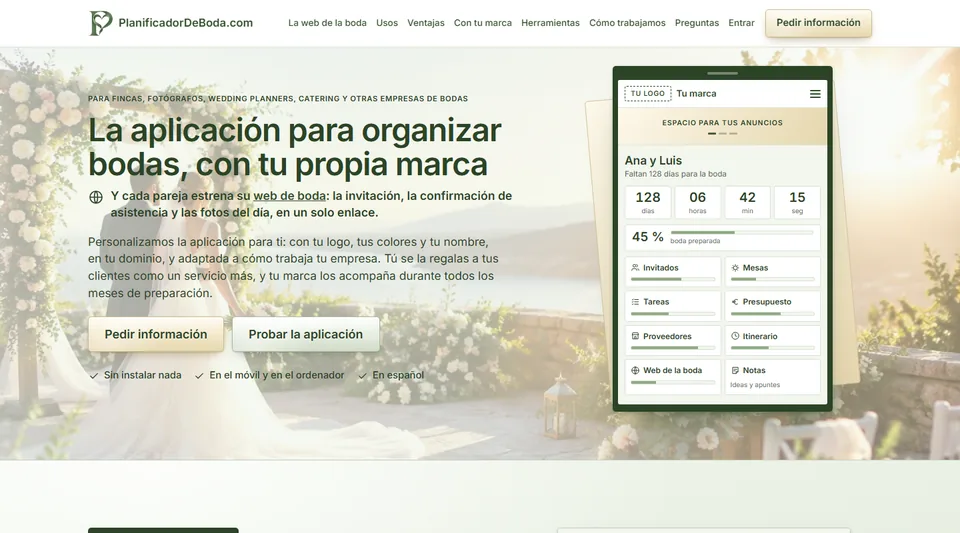This screenshot has width=960, height=533.
Task: Click the checkmark next to En español
Action: [x=362, y=376]
